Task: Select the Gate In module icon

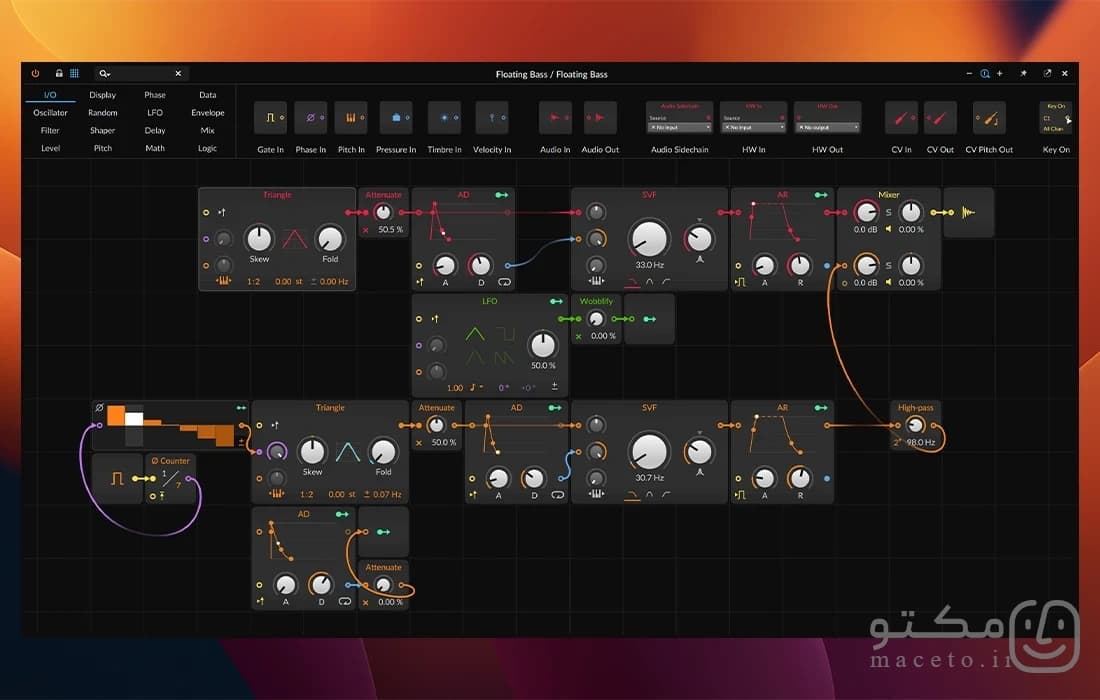Action: [x=270, y=118]
